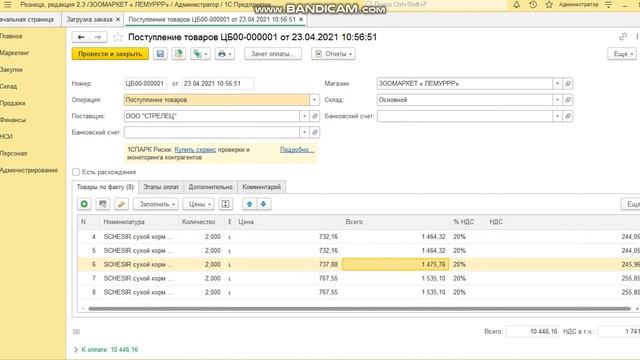
Task: Open history clock icon
Action: (x=533, y=5)
